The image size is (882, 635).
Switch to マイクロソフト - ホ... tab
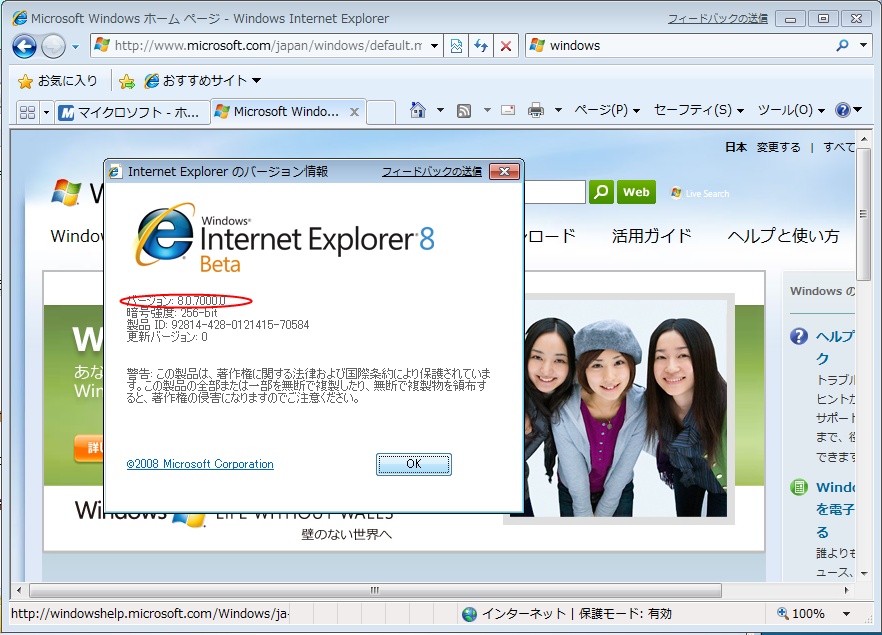click(132, 112)
